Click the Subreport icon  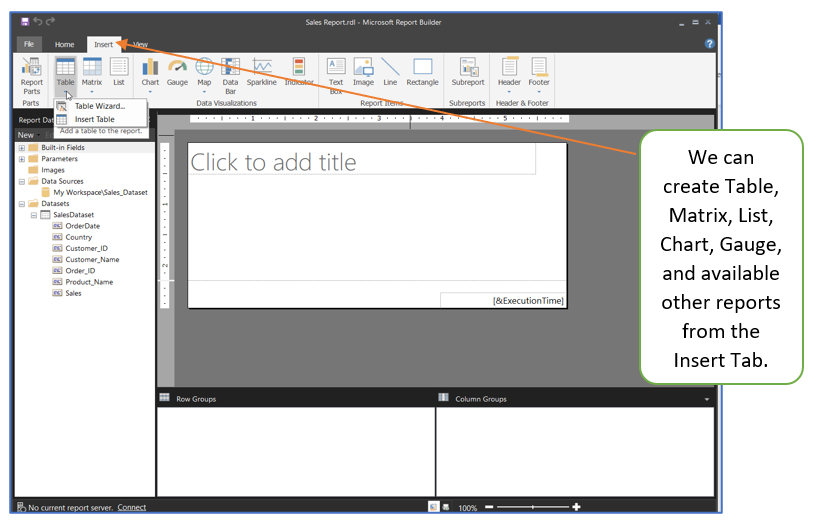[467, 71]
